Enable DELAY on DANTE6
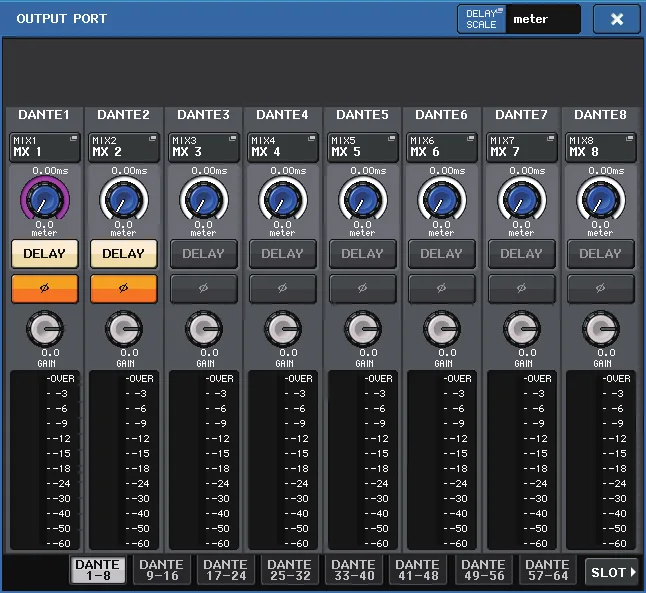Viewport: 646px width, 593px height. click(442, 254)
